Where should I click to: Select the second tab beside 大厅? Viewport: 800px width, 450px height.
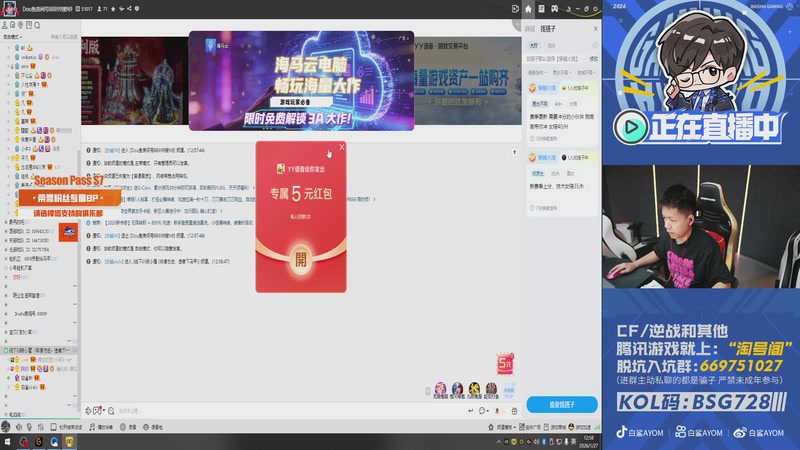click(x=552, y=45)
